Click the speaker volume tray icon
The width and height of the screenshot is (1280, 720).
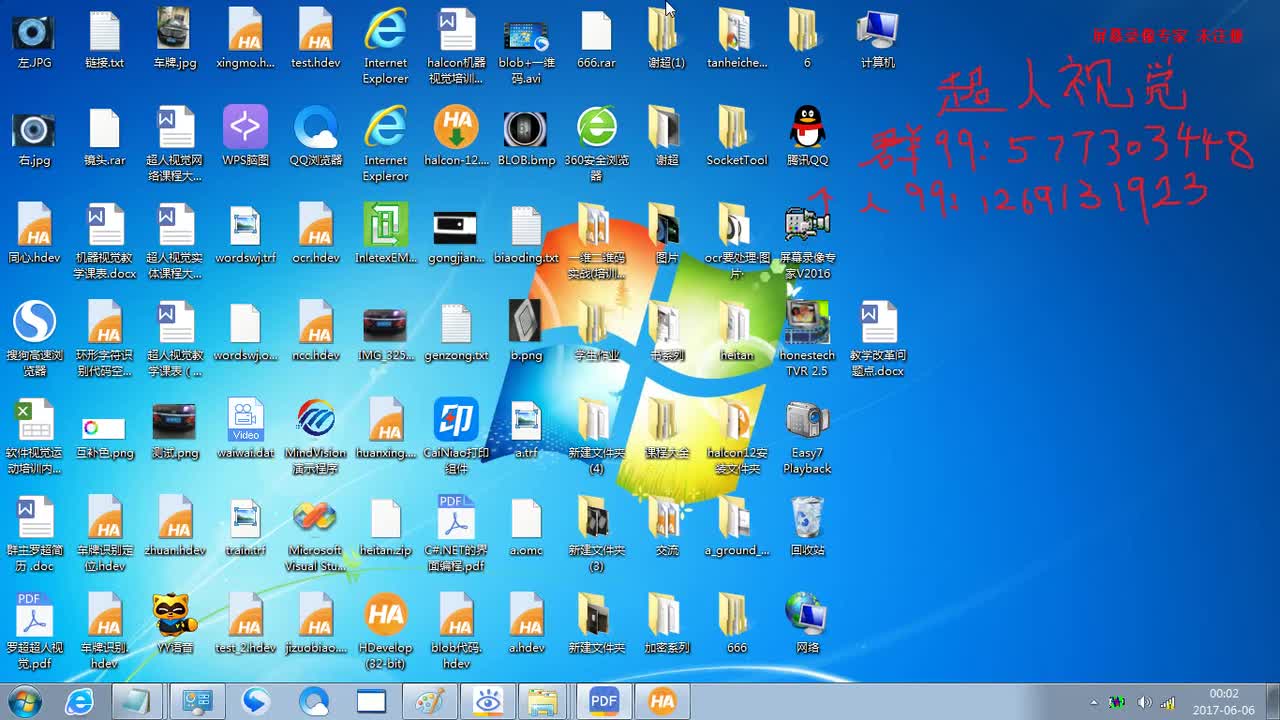[x=1144, y=703]
